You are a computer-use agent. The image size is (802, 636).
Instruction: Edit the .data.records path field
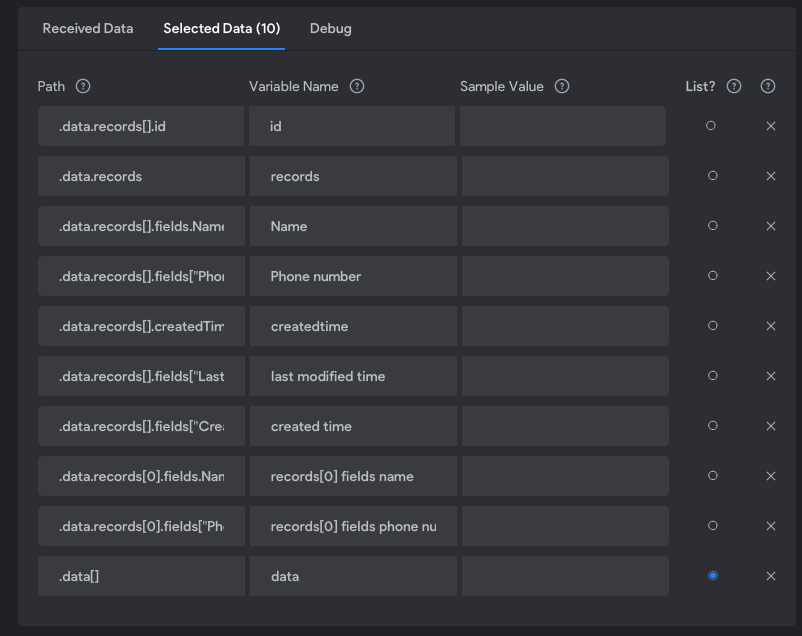click(x=141, y=176)
